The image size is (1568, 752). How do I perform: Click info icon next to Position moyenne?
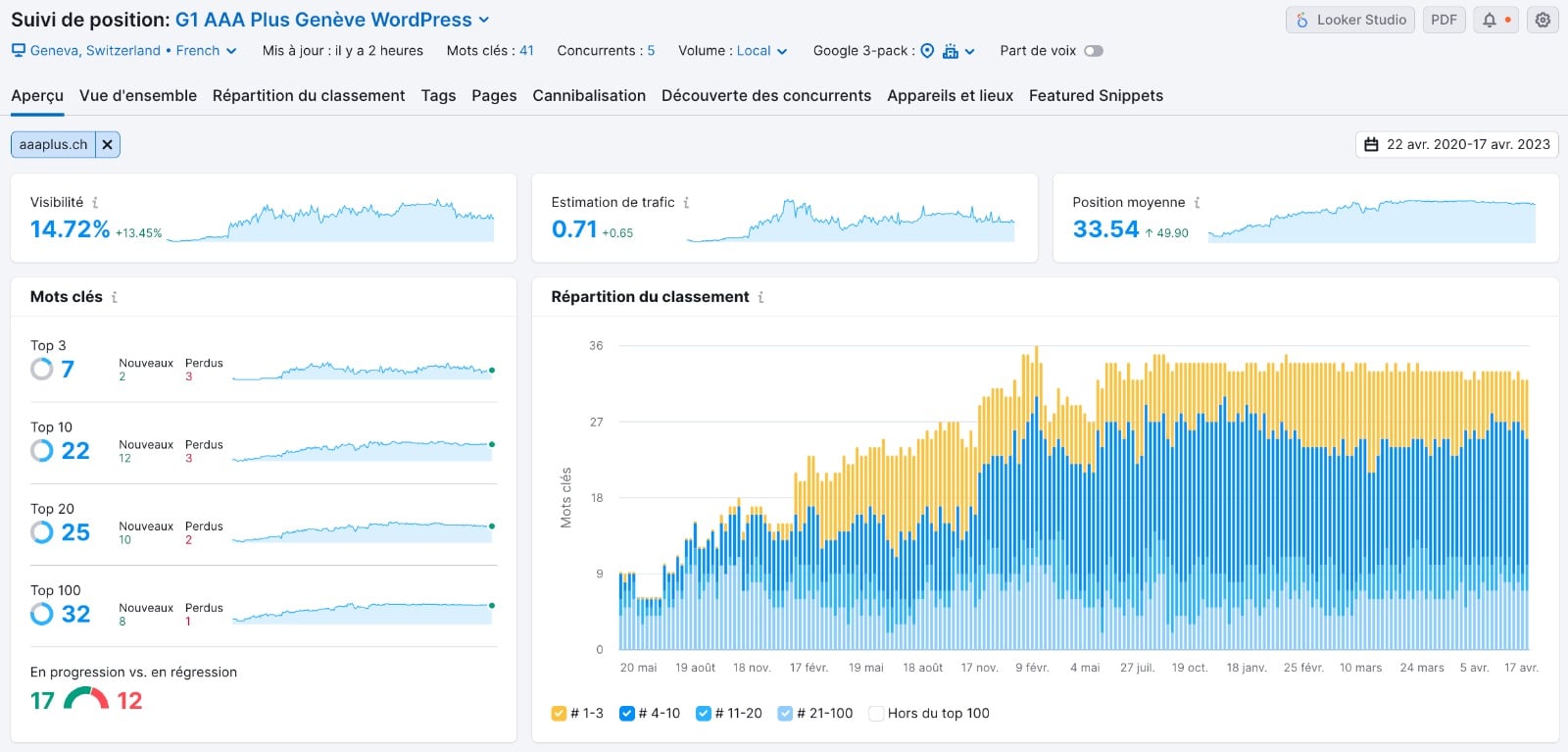(1197, 203)
